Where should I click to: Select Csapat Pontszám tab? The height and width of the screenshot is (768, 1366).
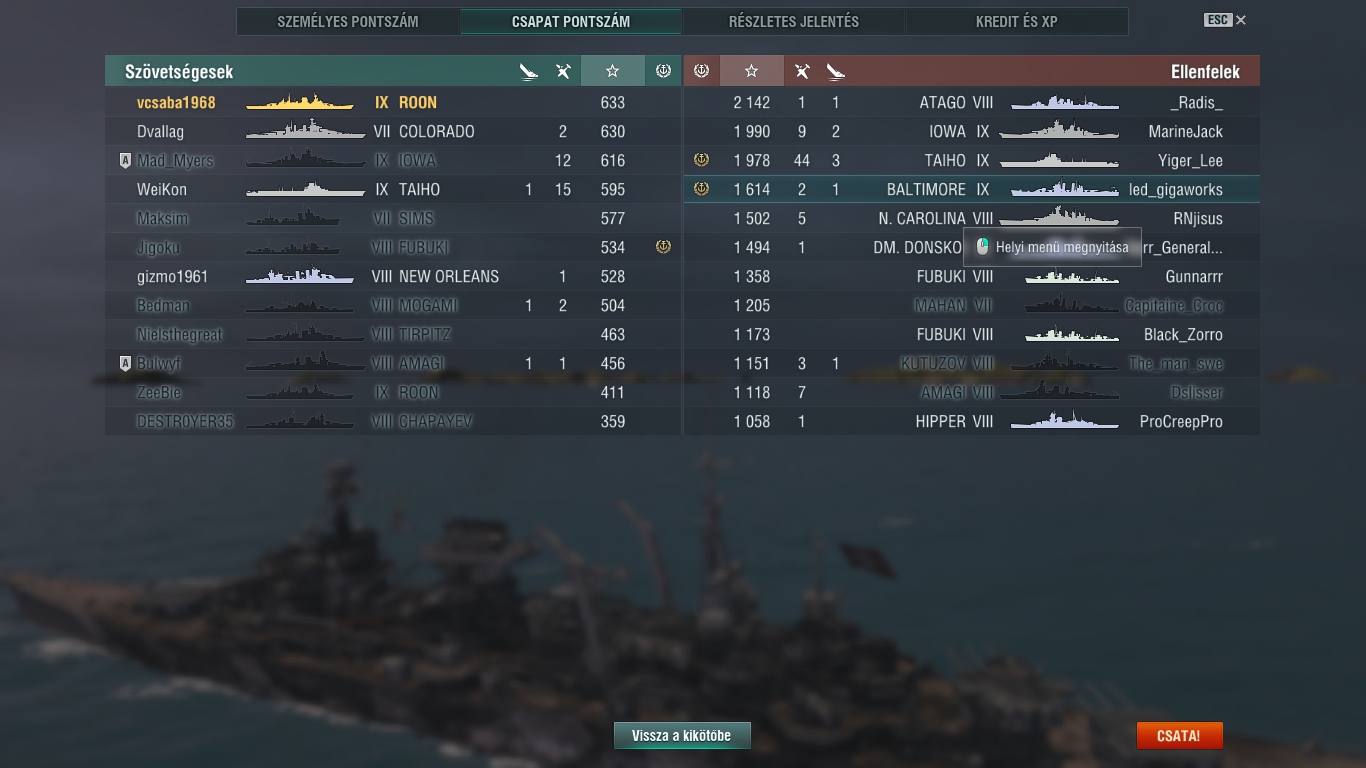click(571, 21)
